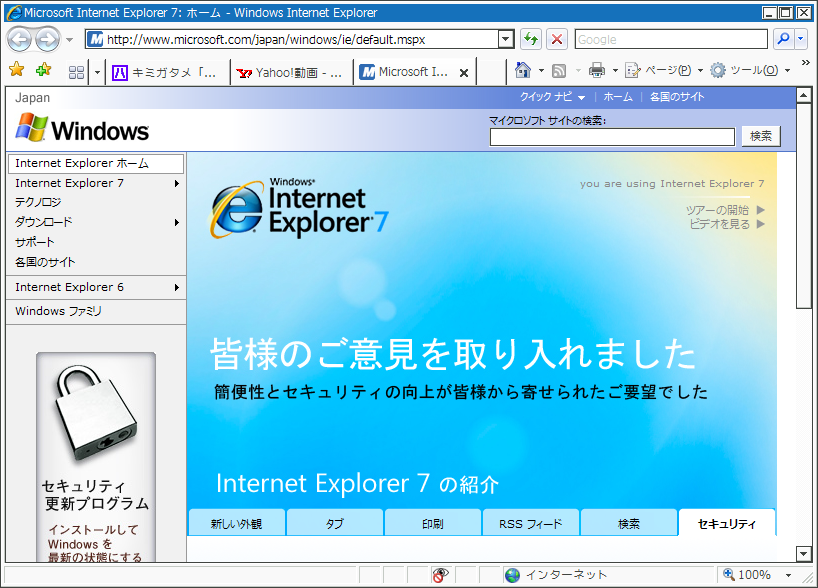This screenshot has width=818, height=588.
Task: Select the セキュリティ feature tab
Action: coord(727,523)
